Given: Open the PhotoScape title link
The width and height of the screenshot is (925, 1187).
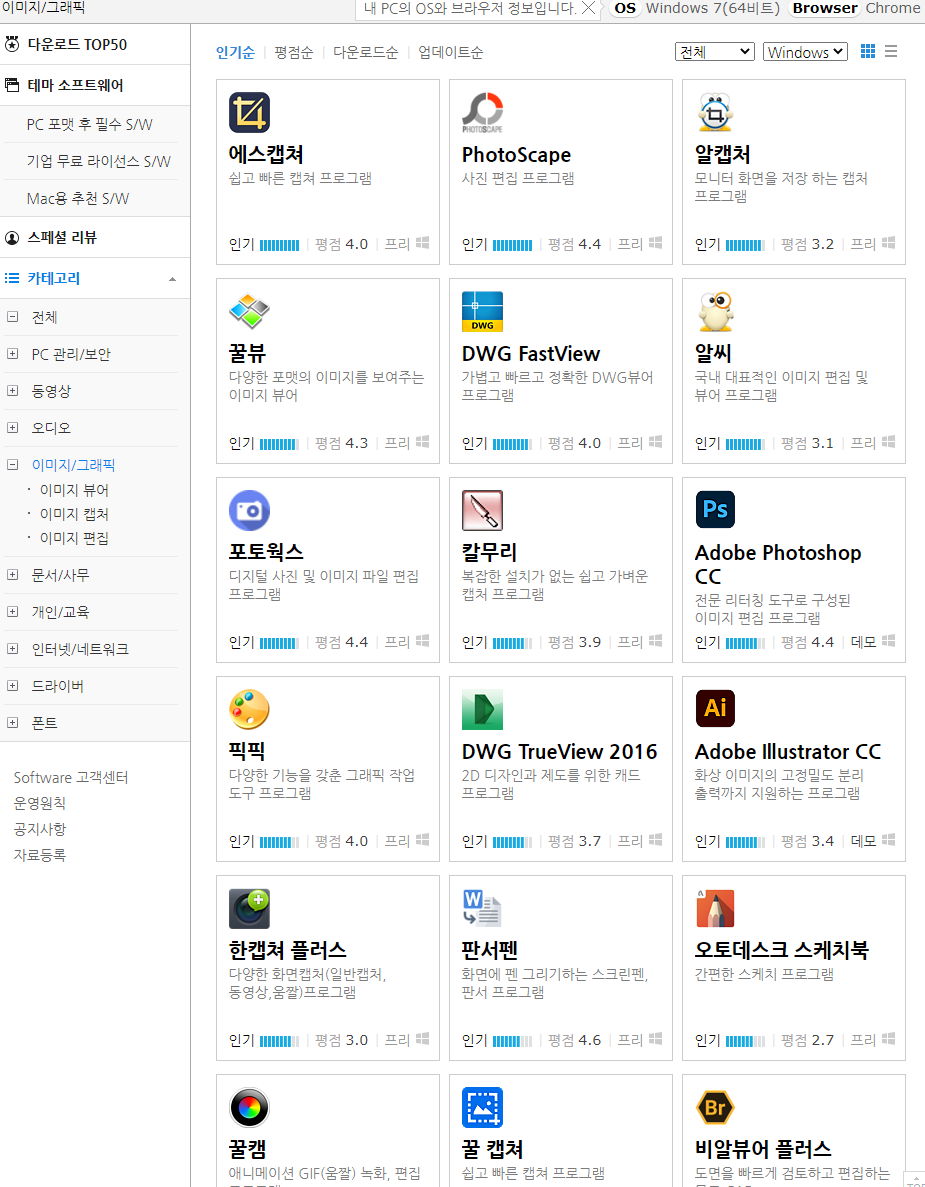Looking at the screenshot, I should pos(516,154).
